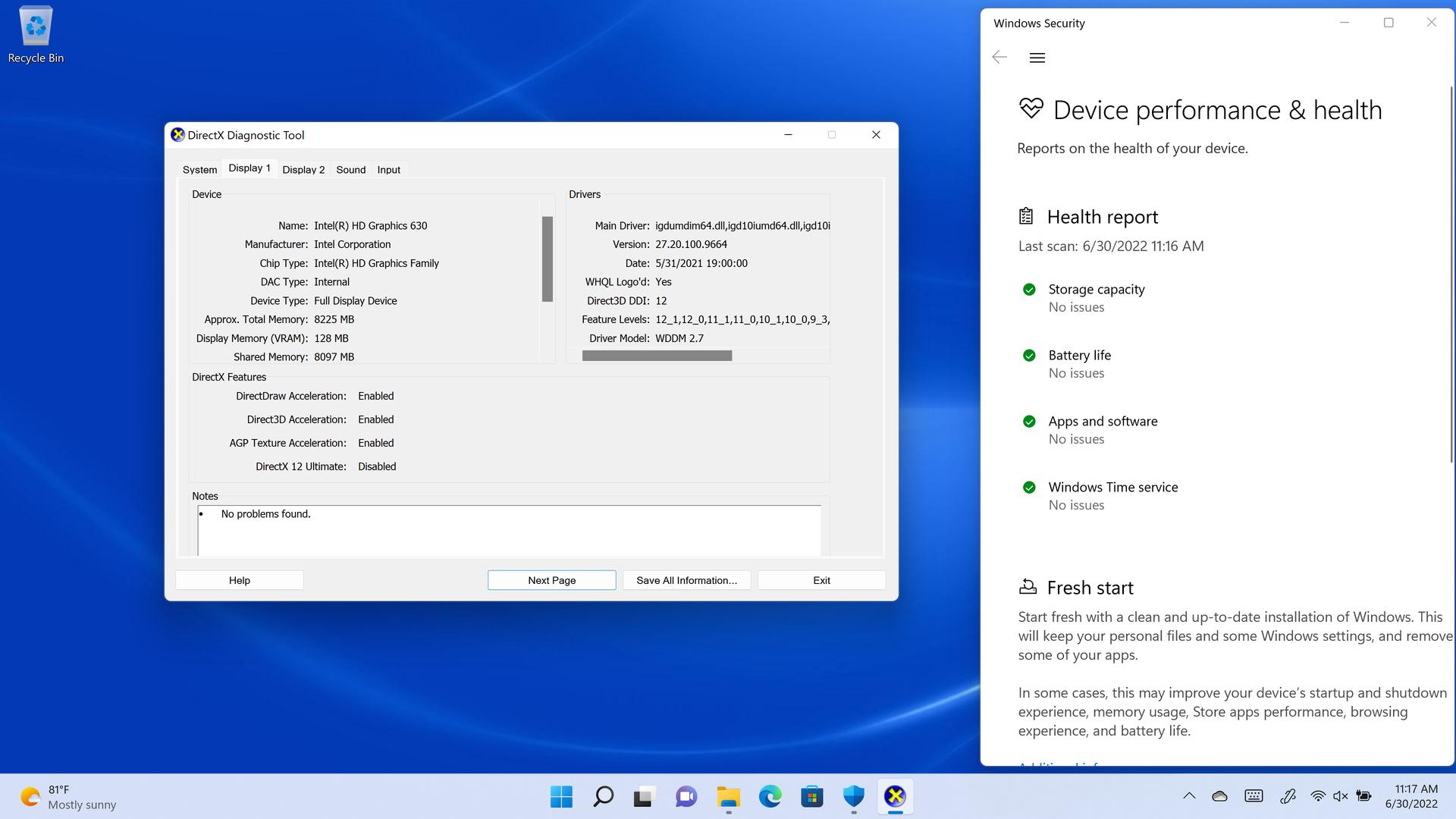This screenshot has height=819, width=1456.
Task: Click the Intel(R) HD Graphics 630 name value
Action: 371,226
